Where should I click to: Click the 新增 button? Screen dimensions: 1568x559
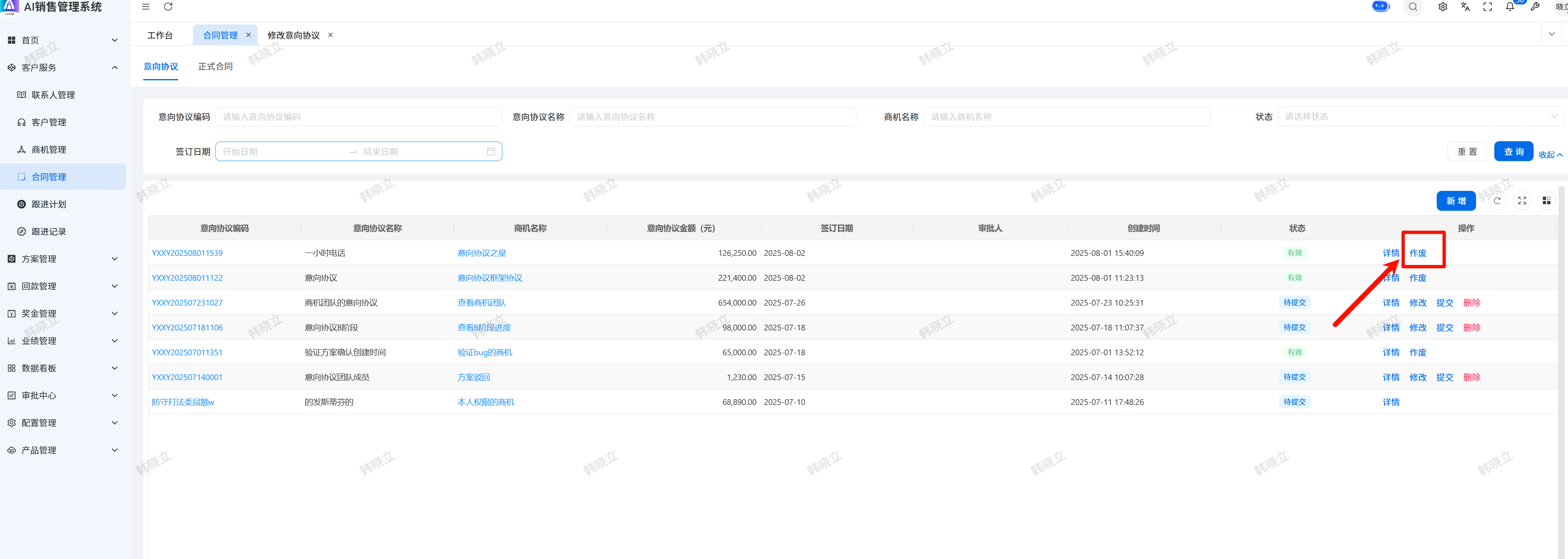point(1455,201)
